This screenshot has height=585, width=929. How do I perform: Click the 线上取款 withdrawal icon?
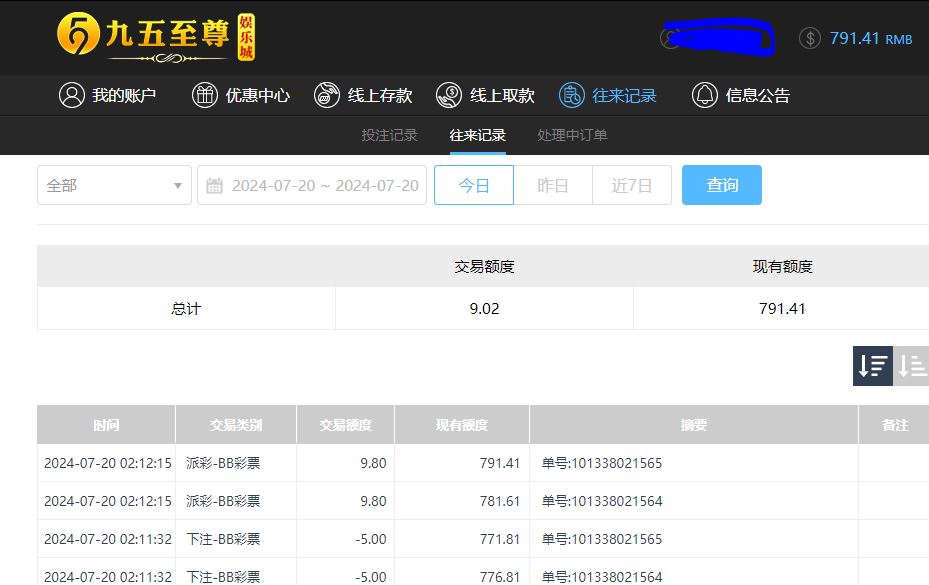(x=449, y=95)
